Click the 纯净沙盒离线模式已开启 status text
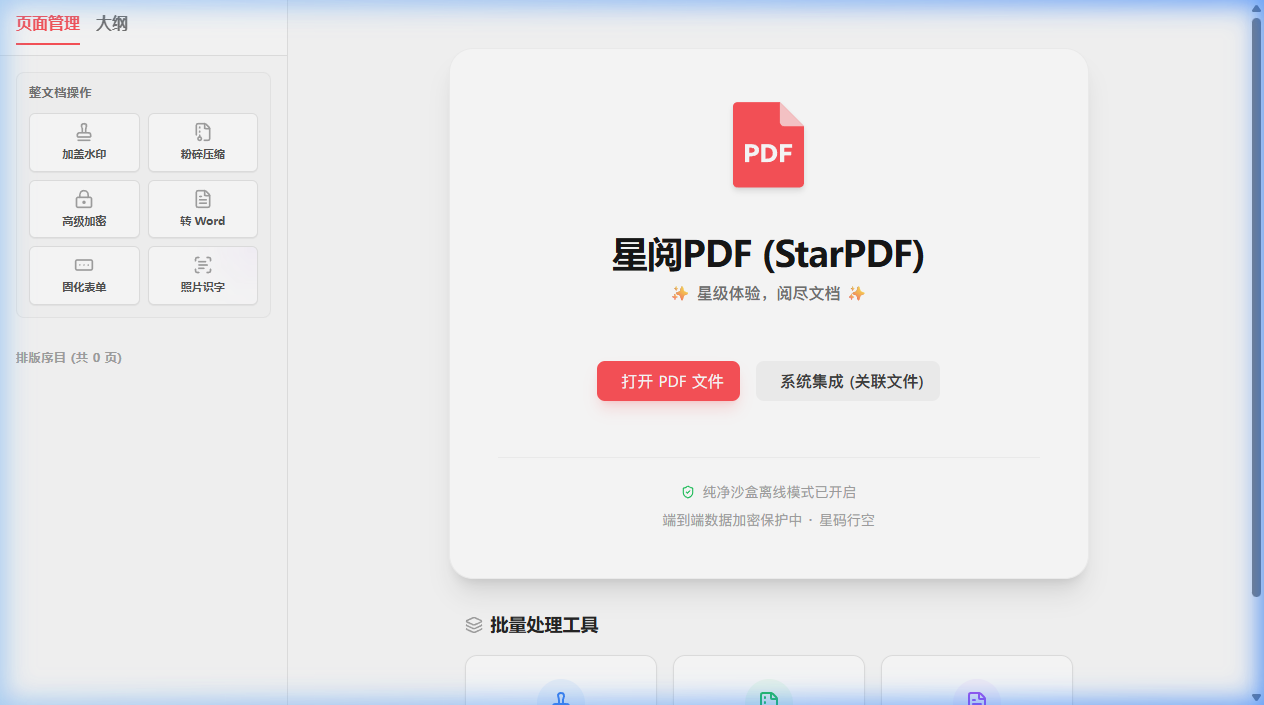This screenshot has height=705, width=1264. click(x=779, y=492)
